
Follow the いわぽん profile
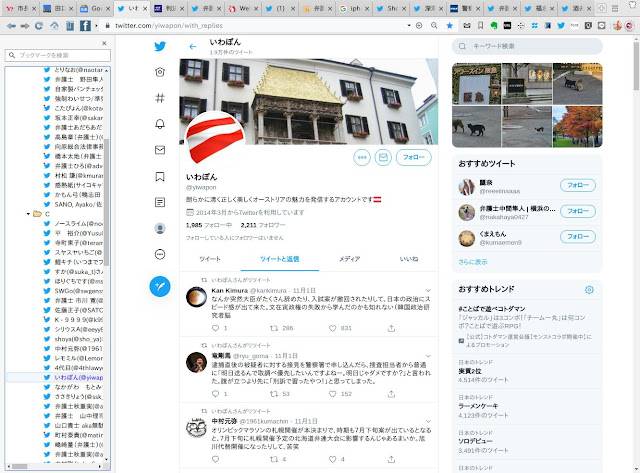point(413,158)
